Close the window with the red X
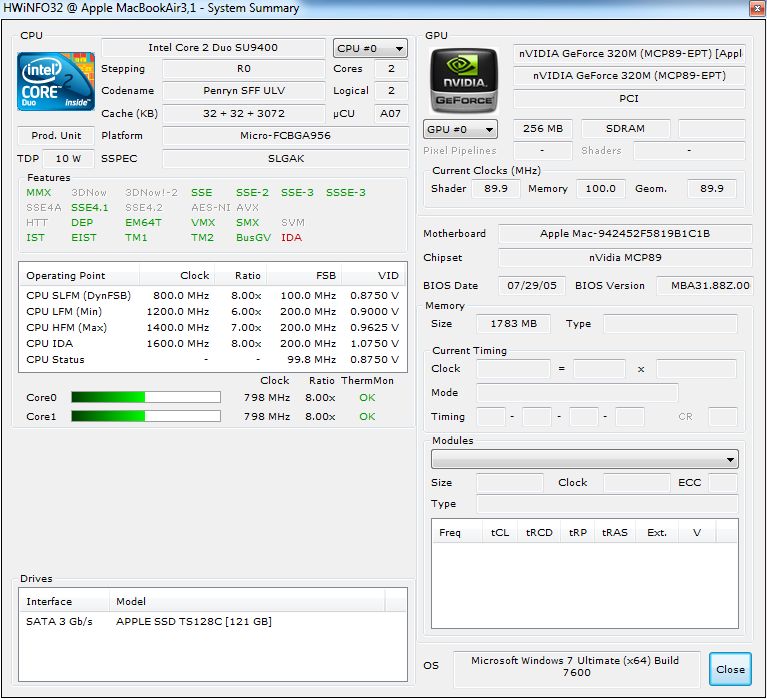 click(758, 8)
